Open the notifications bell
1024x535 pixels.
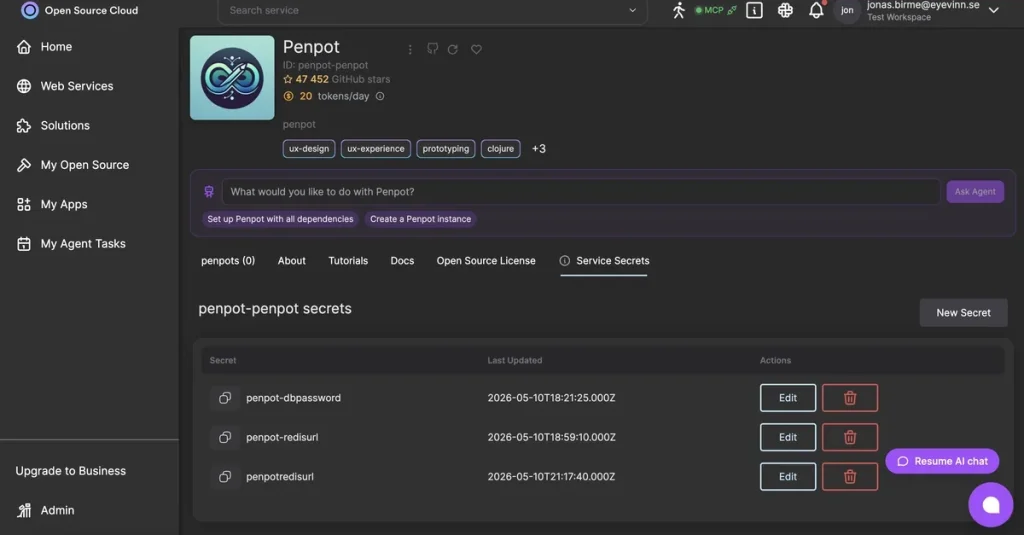[816, 10]
